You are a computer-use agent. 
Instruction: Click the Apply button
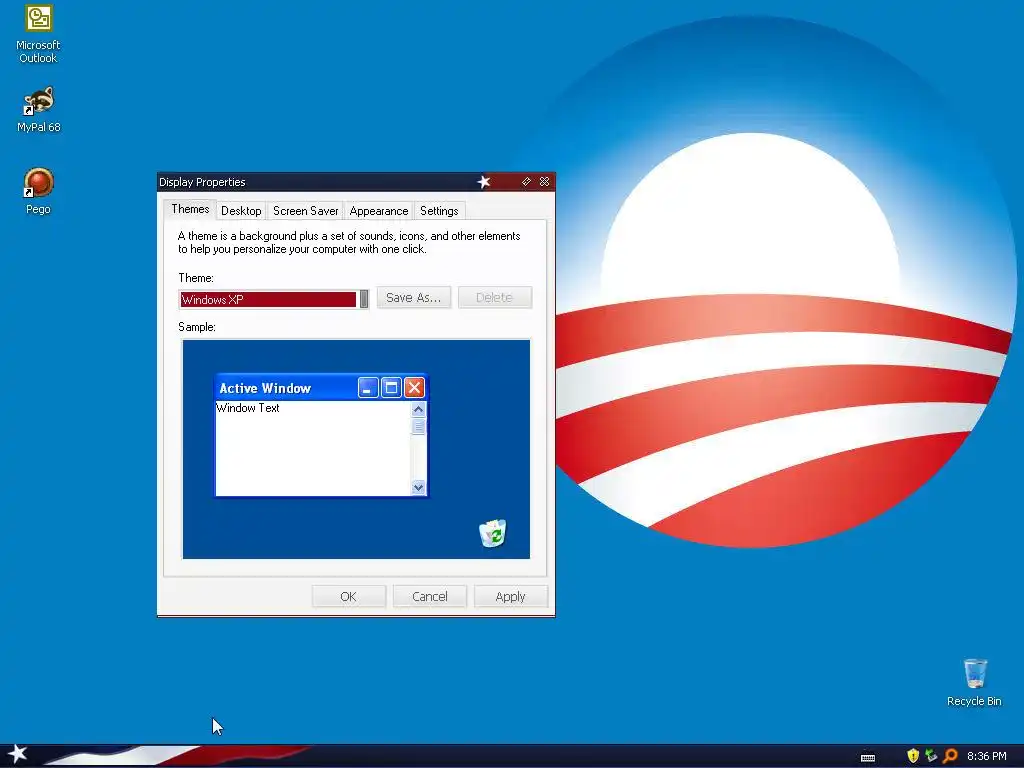(x=510, y=596)
